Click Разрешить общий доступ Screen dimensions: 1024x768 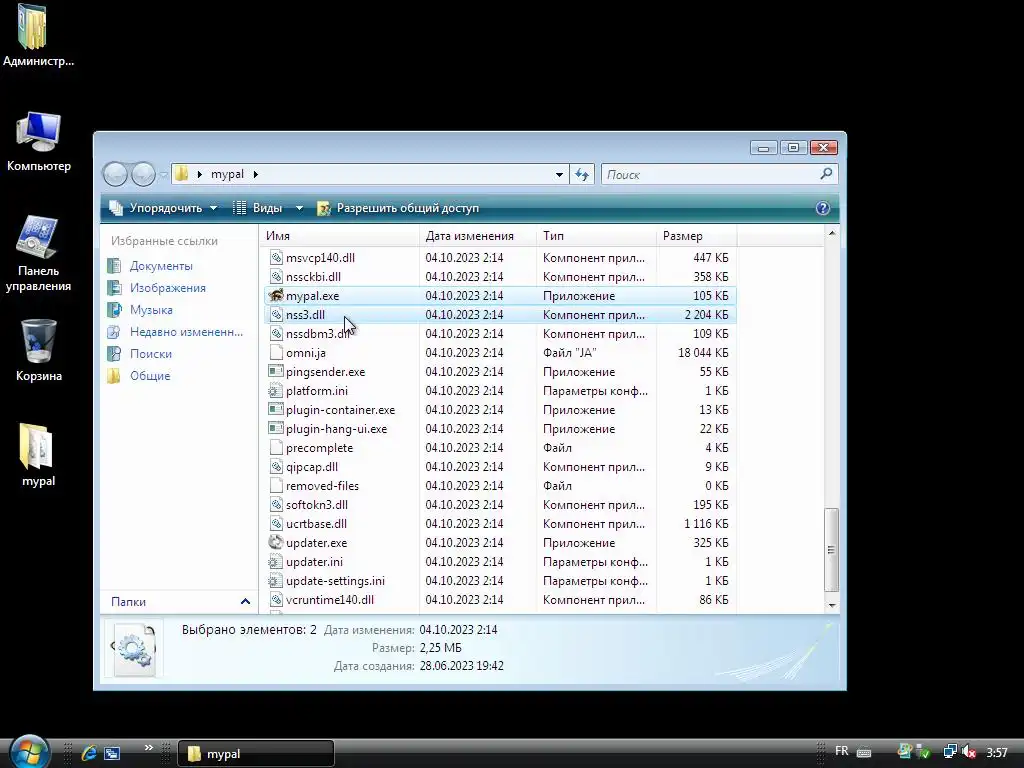[398, 208]
